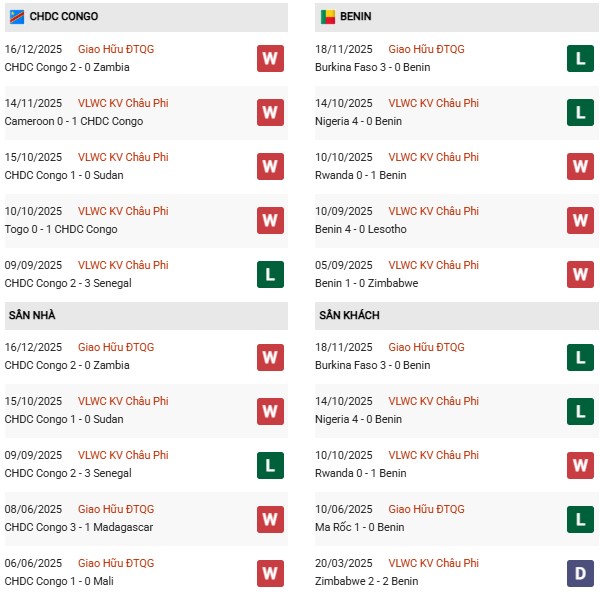The image size is (600, 596).
Task: Click W badge for Benin 4-0 Lesotho
Action: pos(581,221)
